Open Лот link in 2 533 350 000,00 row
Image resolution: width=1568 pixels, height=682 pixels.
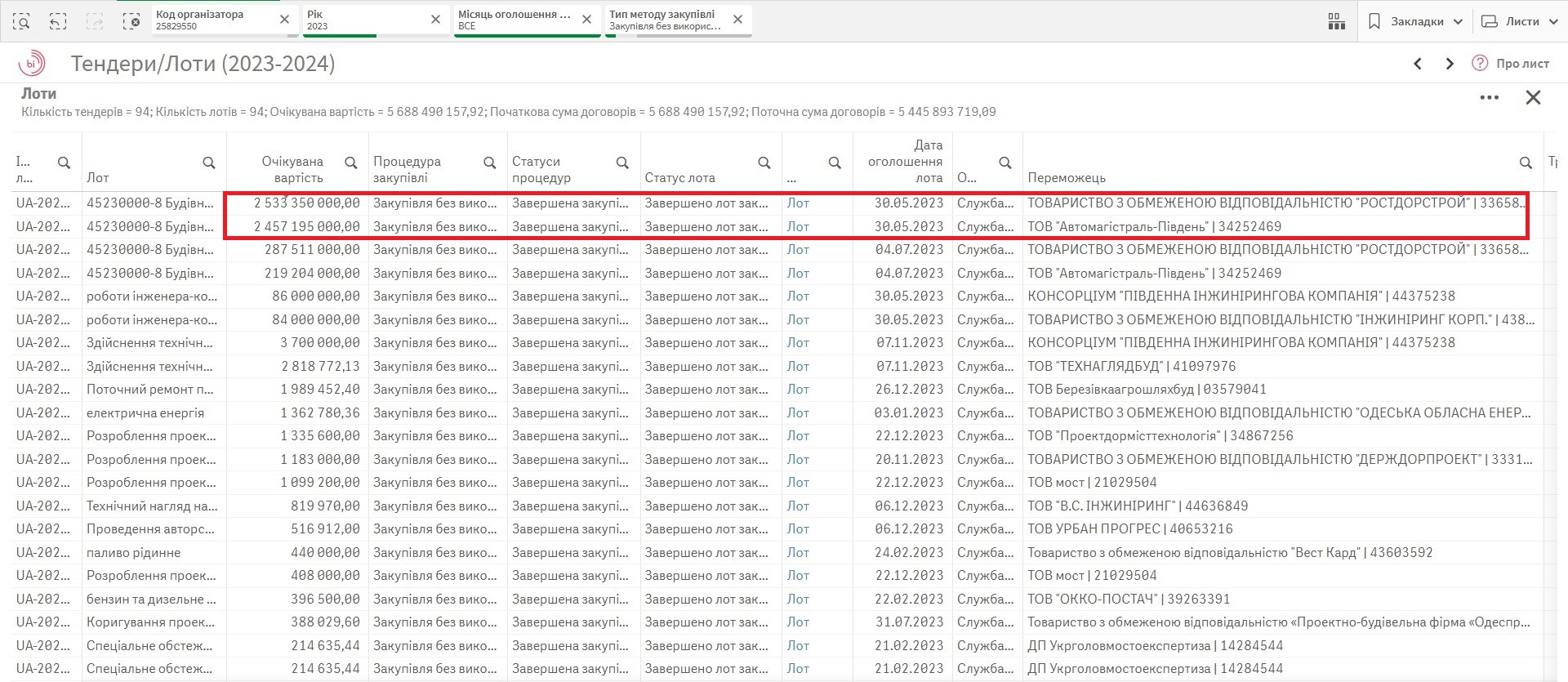798,203
